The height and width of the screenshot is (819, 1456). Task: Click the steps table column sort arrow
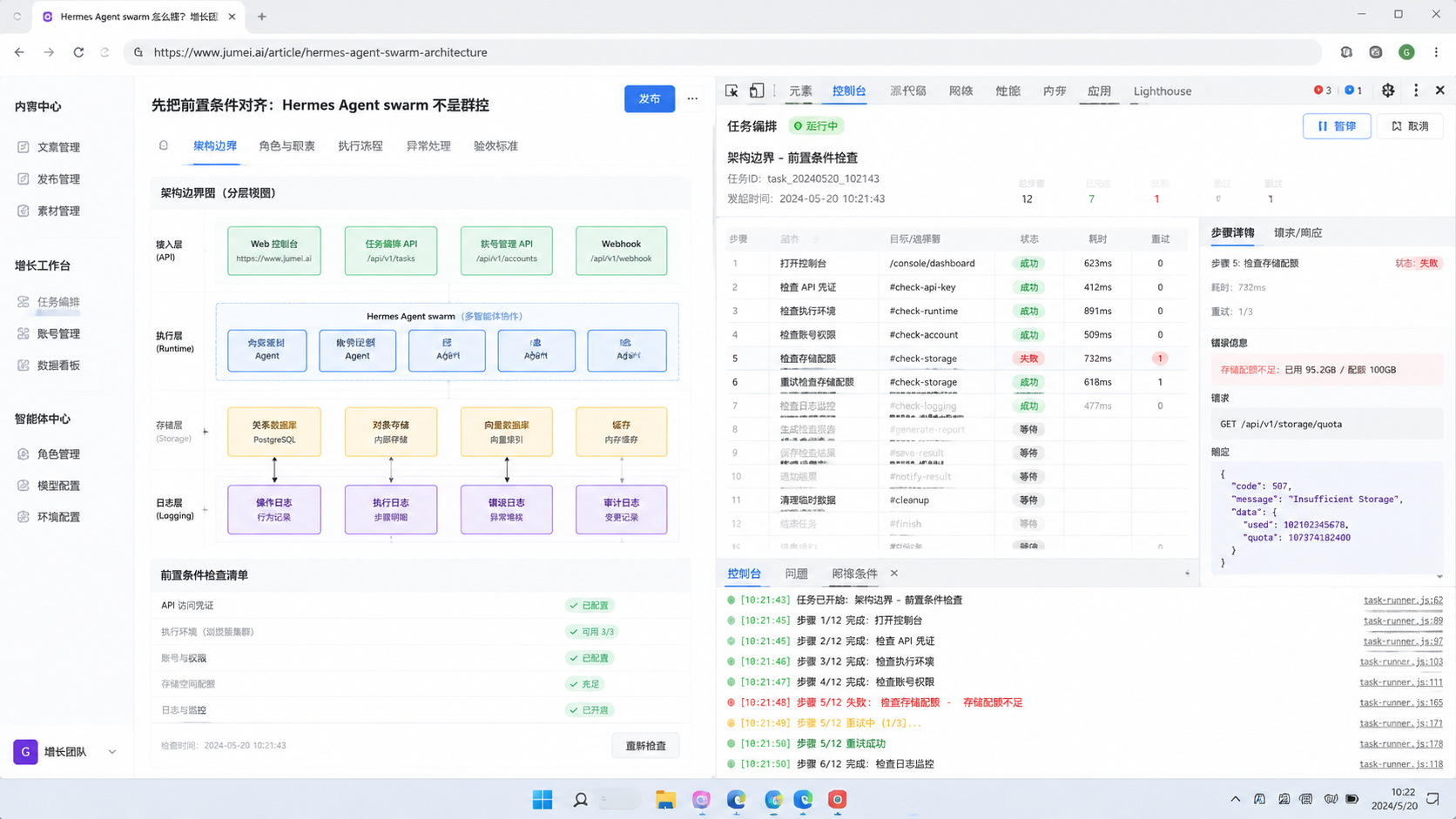click(x=816, y=239)
